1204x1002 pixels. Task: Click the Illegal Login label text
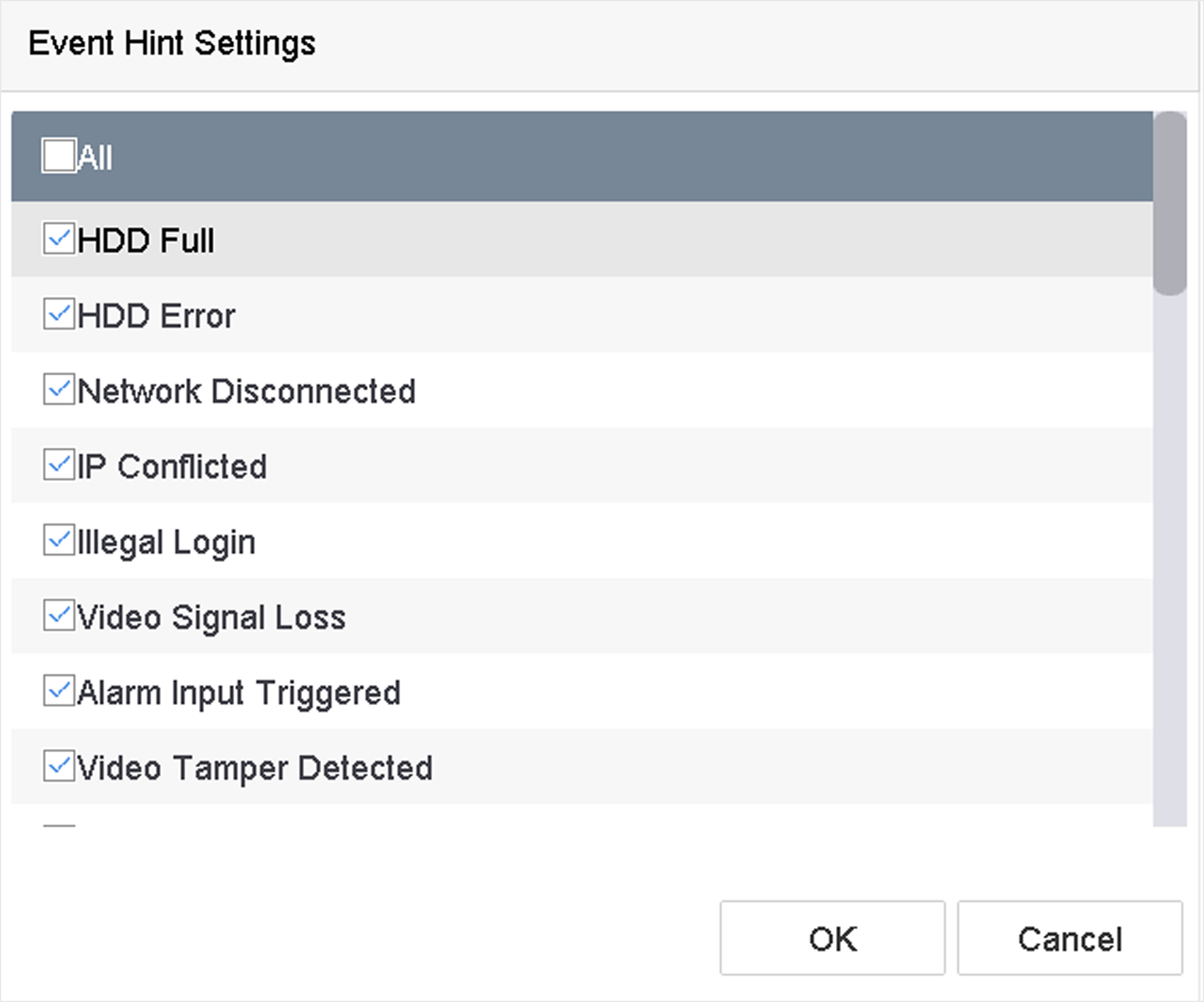[167, 542]
